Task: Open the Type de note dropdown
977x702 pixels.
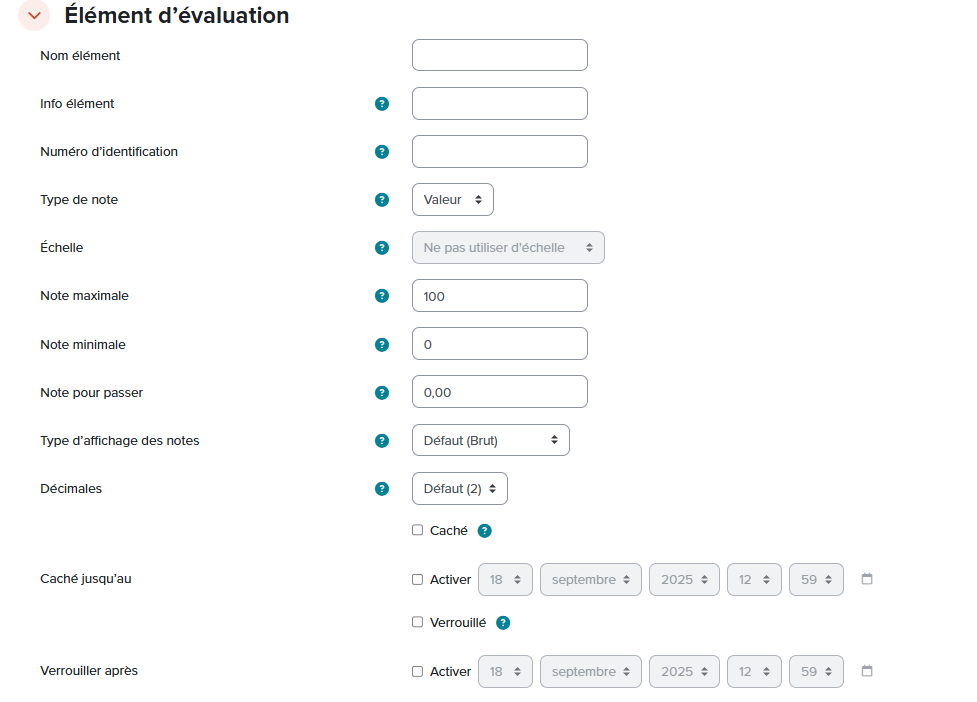Action: pyautogui.click(x=452, y=200)
